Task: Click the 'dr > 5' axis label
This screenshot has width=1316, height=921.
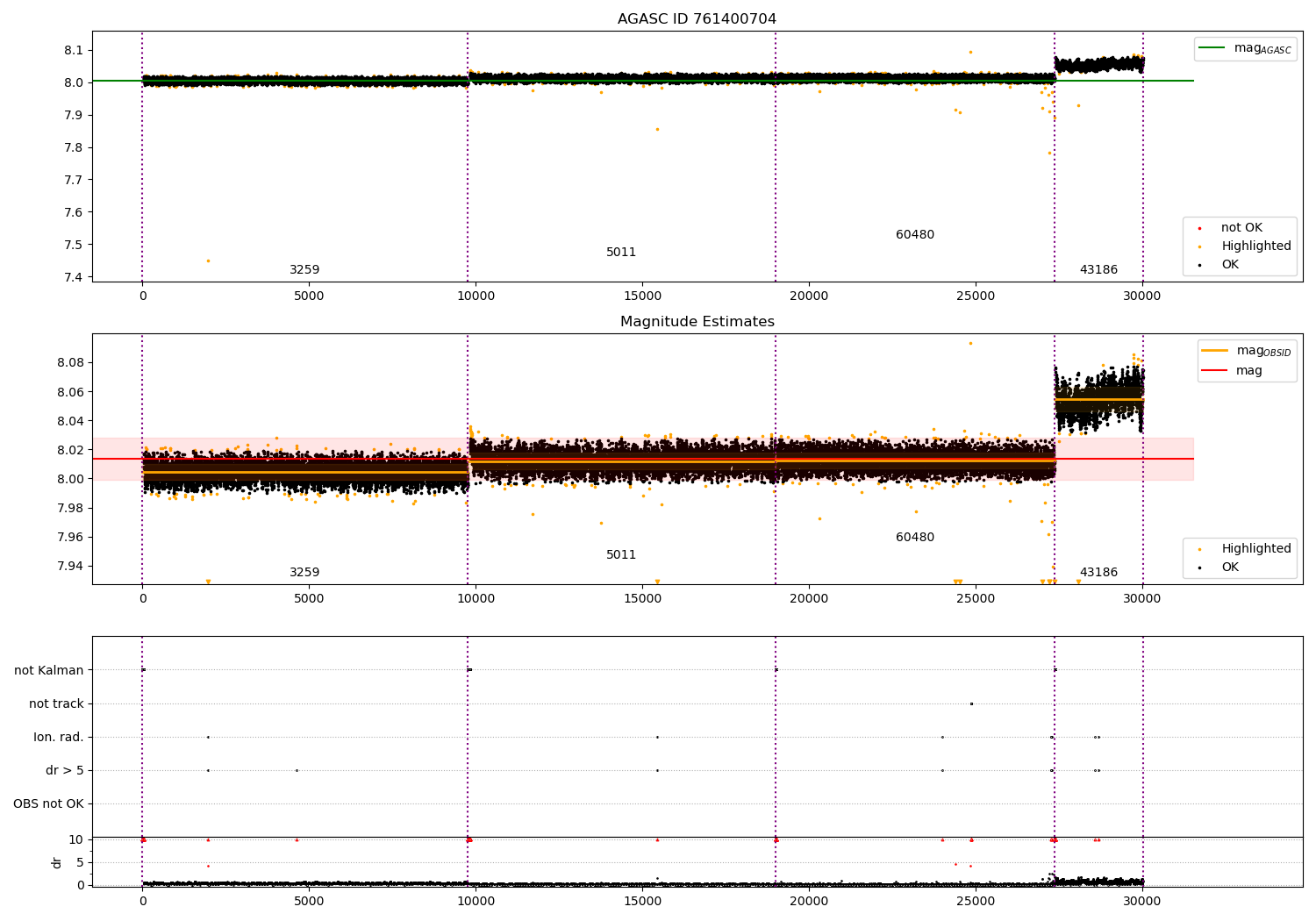Action: pos(65,771)
